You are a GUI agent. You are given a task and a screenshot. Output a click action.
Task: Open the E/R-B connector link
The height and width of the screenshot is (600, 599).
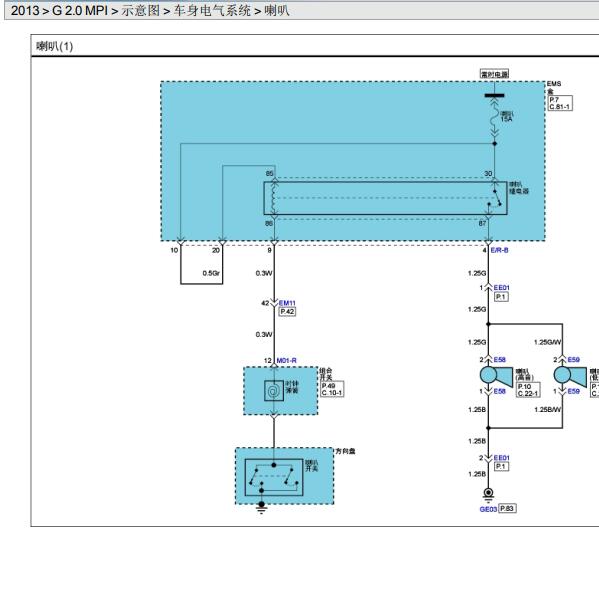pos(499,250)
